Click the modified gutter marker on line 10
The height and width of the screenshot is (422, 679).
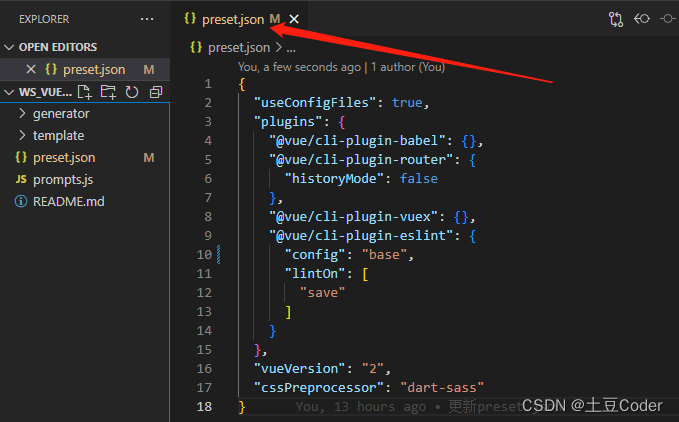(x=219, y=254)
